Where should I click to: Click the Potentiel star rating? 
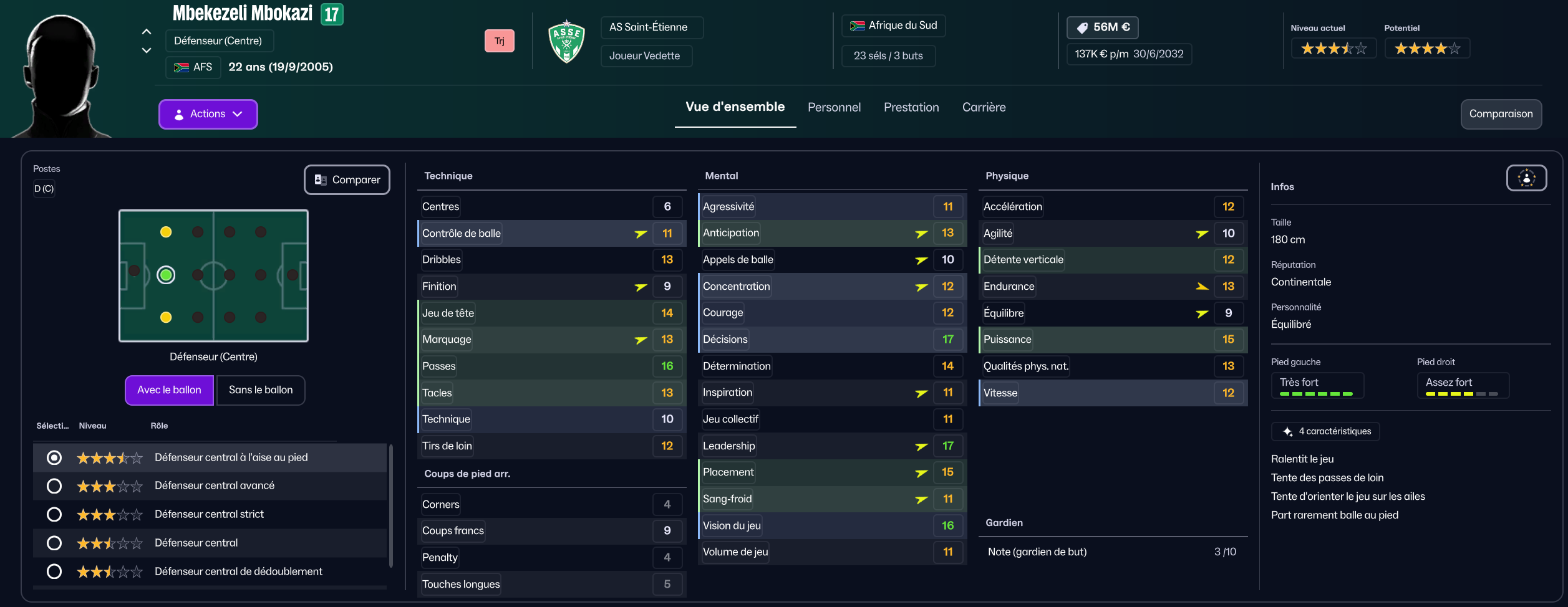click(1427, 49)
